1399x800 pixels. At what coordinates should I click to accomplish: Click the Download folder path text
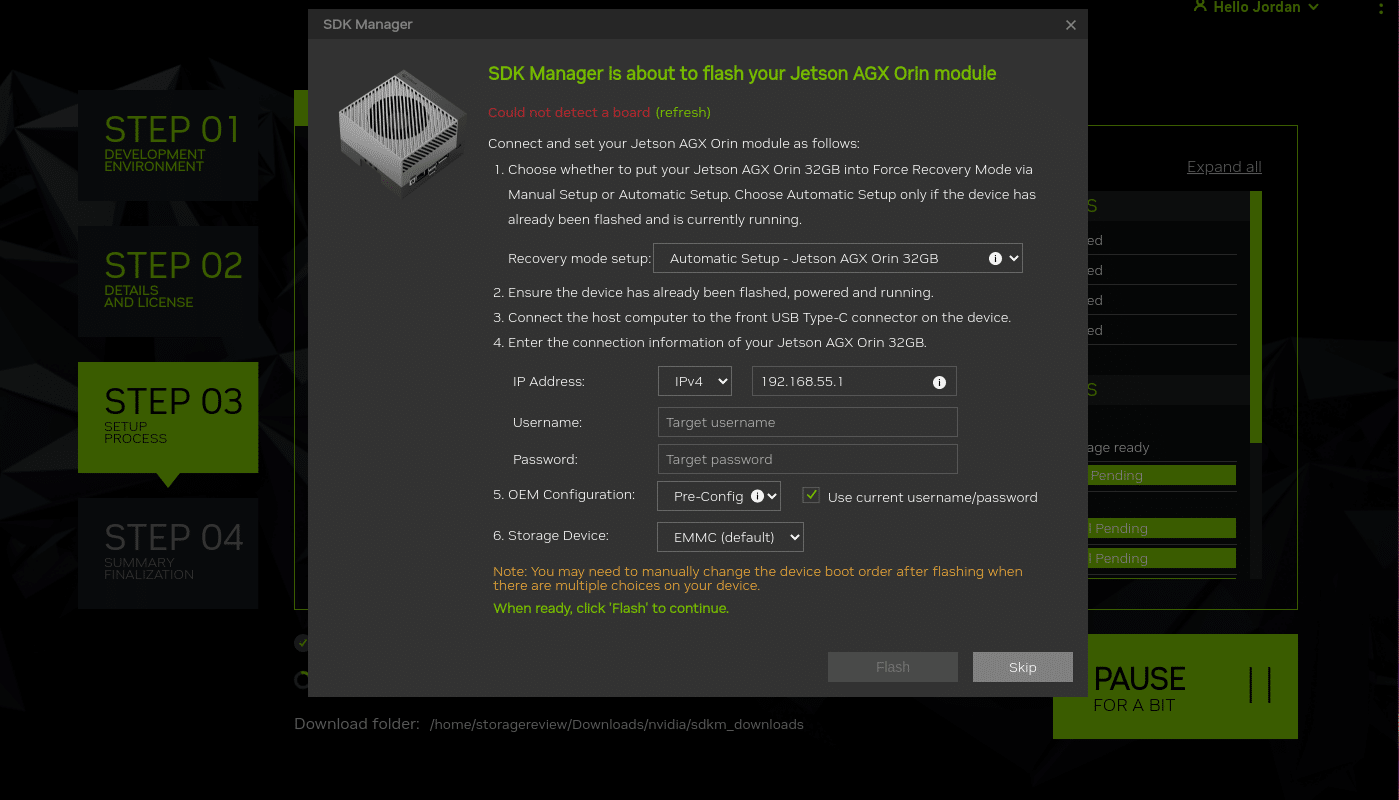click(616, 724)
